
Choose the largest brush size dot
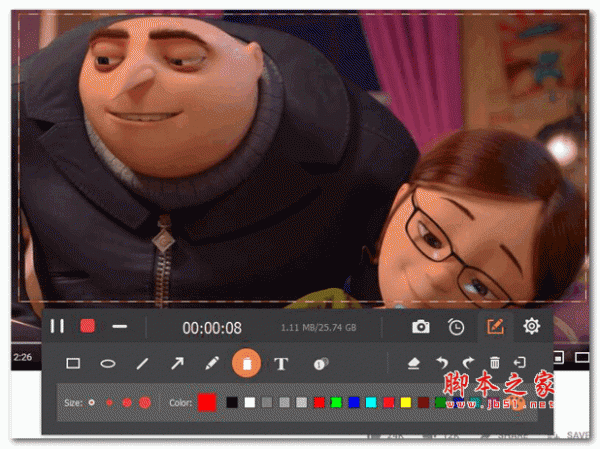(x=145, y=402)
